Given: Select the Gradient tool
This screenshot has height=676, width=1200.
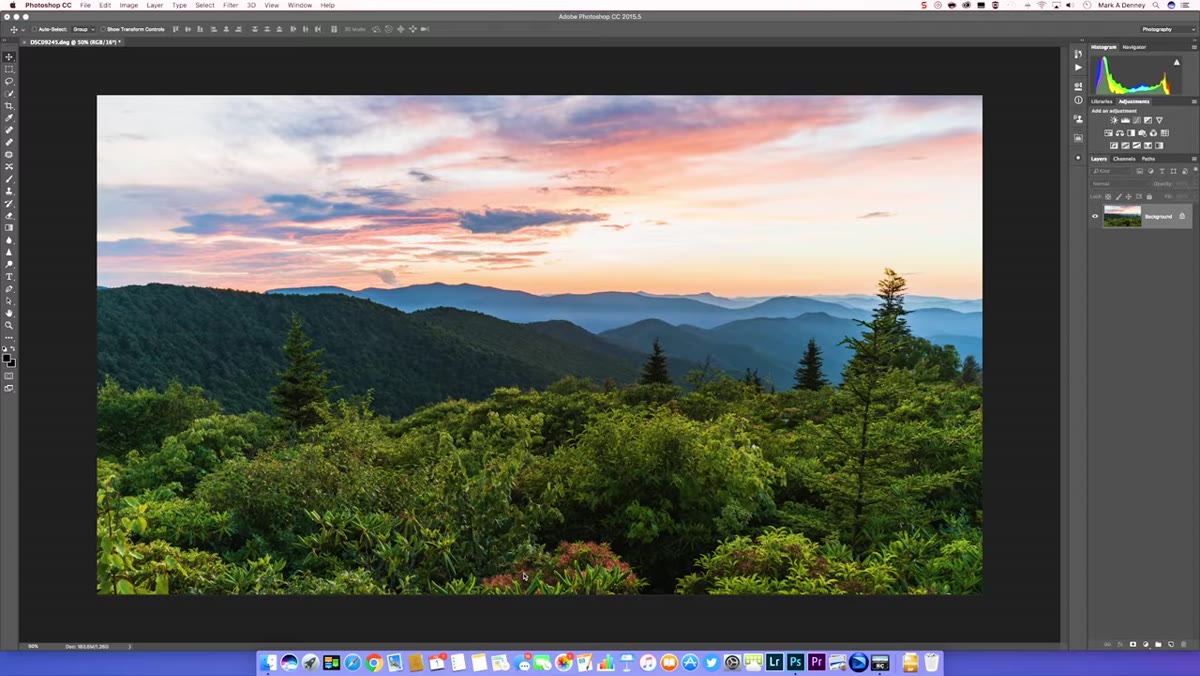Looking at the screenshot, I should [8, 227].
